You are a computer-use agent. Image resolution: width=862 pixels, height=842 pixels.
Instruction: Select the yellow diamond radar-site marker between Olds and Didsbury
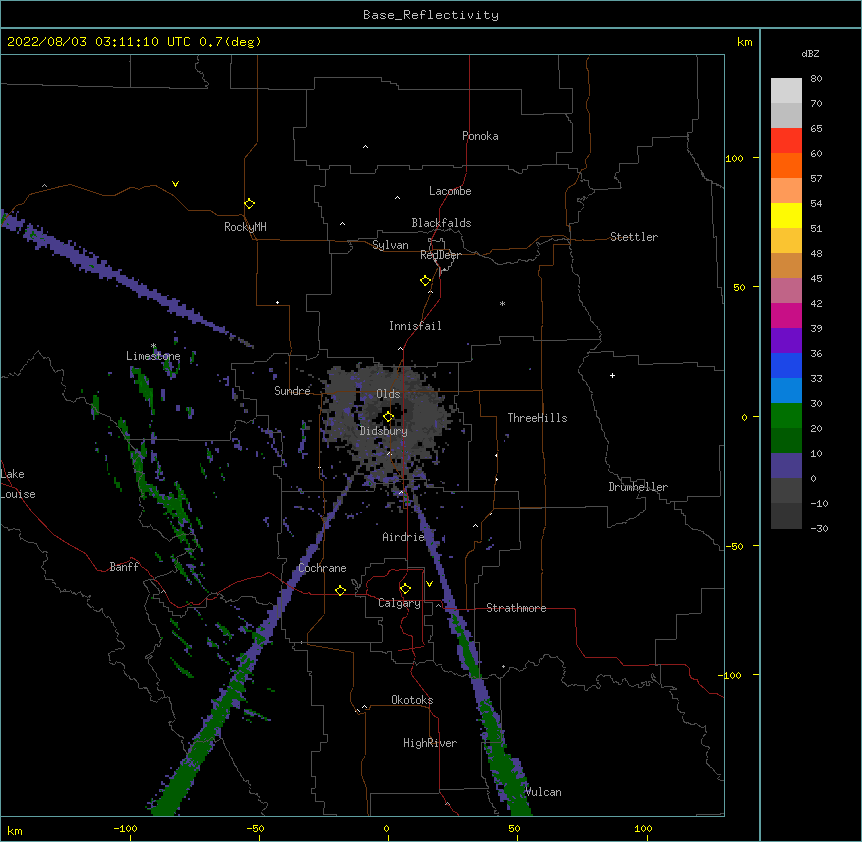388,417
